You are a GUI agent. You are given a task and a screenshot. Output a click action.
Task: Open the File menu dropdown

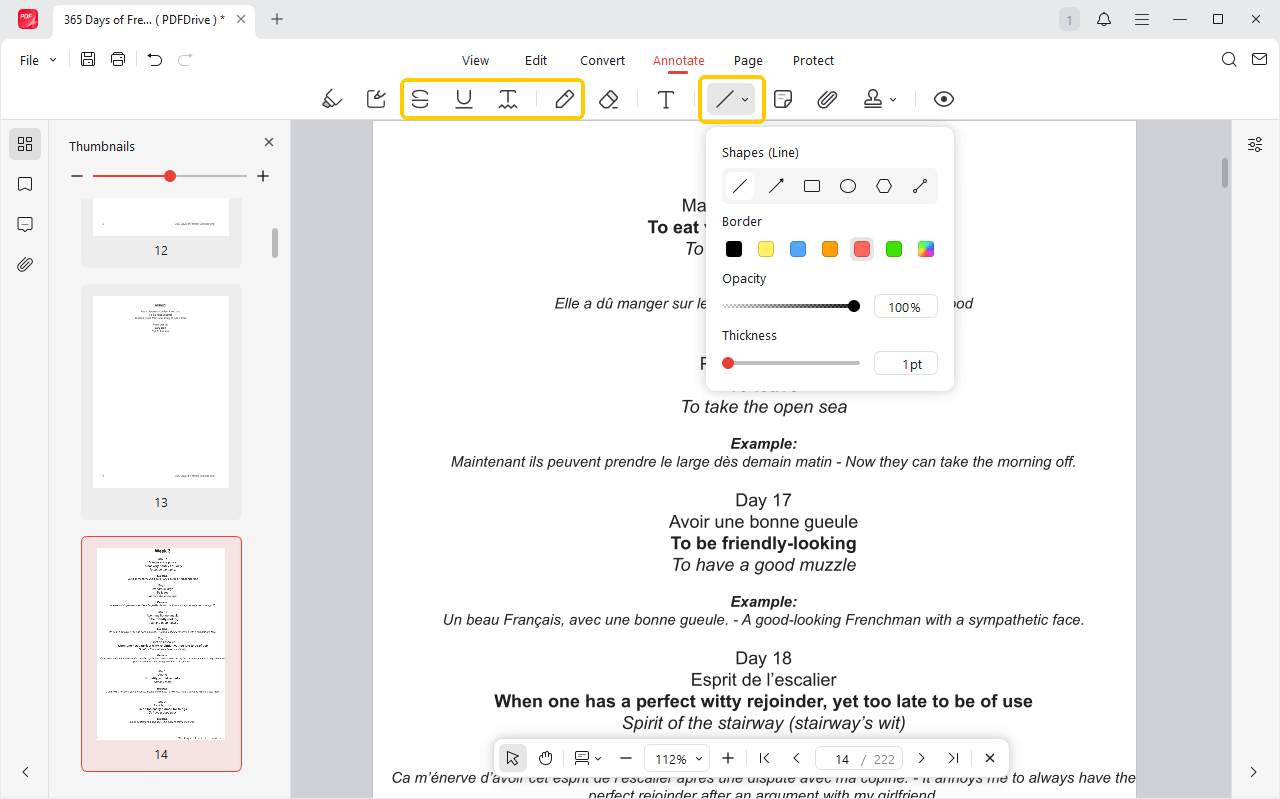[38, 60]
